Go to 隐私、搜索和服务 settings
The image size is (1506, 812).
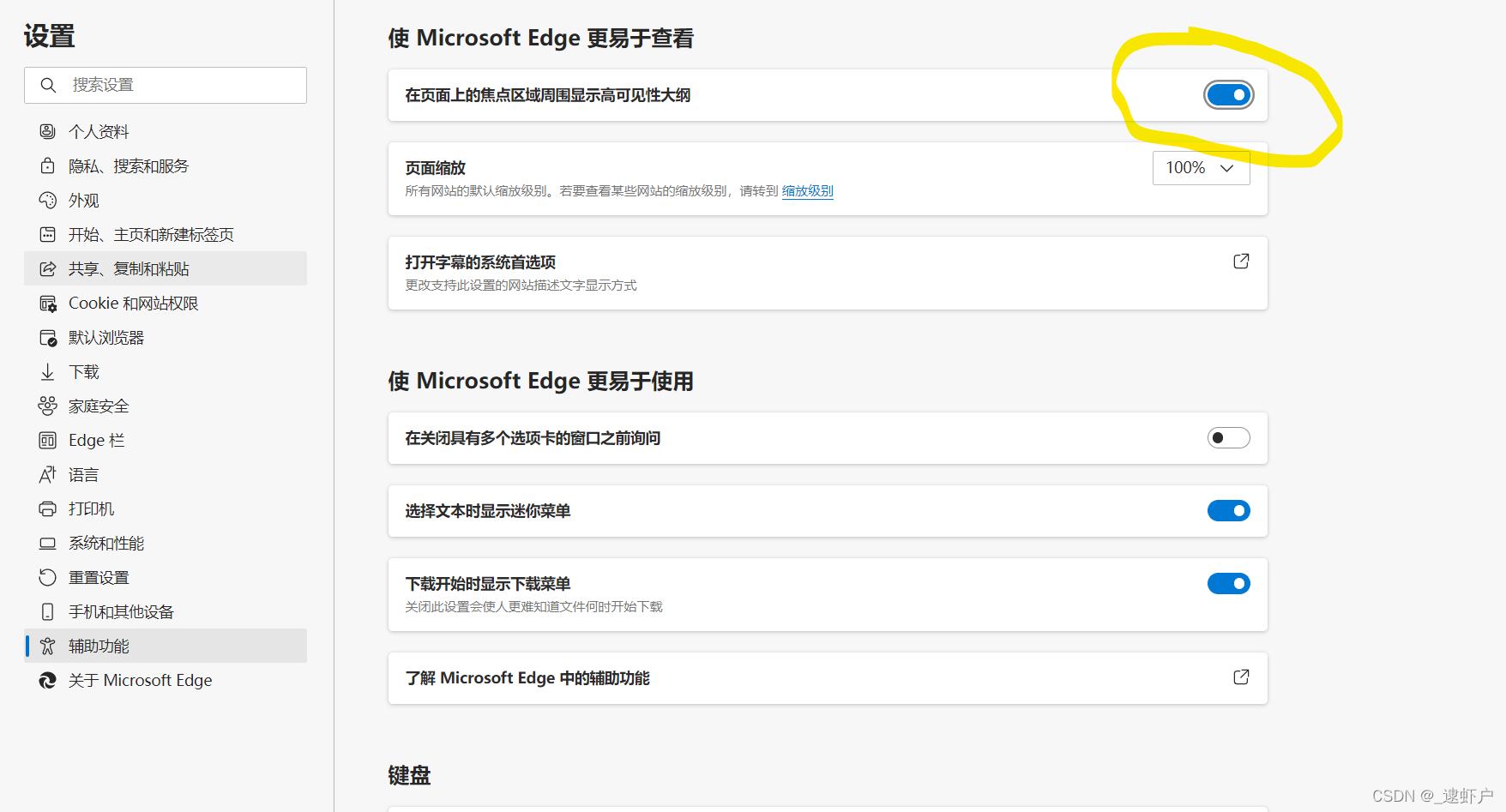pyautogui.click(x=166, y=165)
